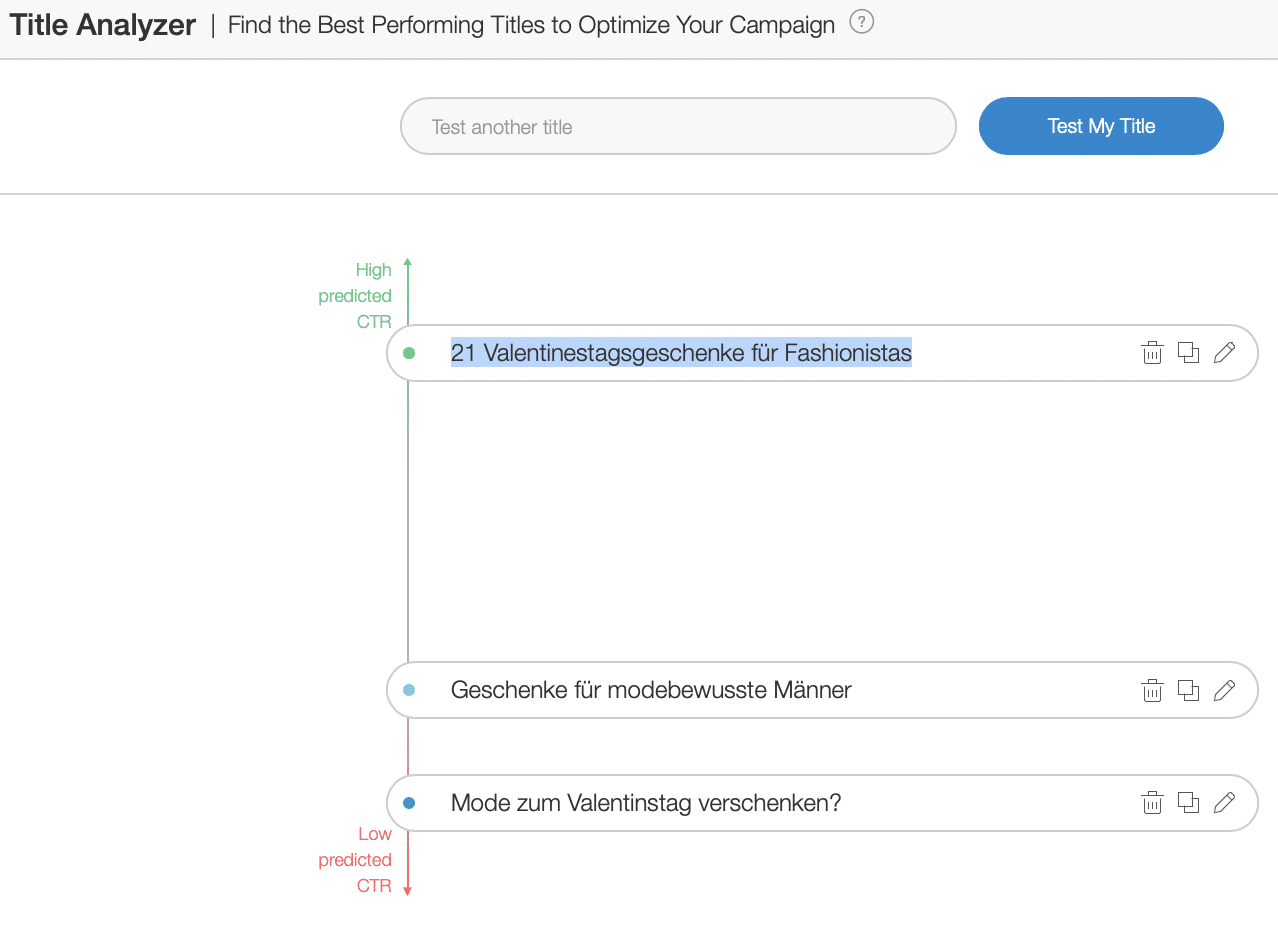Edit the '21 Valentinestagsgeschenke für Fashionistas' title
Screen dimensions: 1278x930
tap(1224, 353)
